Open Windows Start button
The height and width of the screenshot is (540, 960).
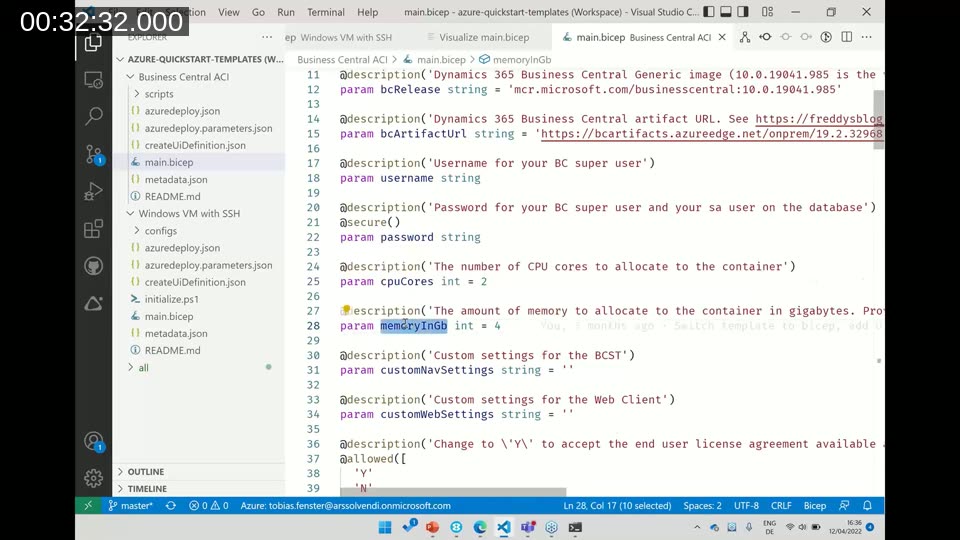pyautogui.click(x=384, y=528)
